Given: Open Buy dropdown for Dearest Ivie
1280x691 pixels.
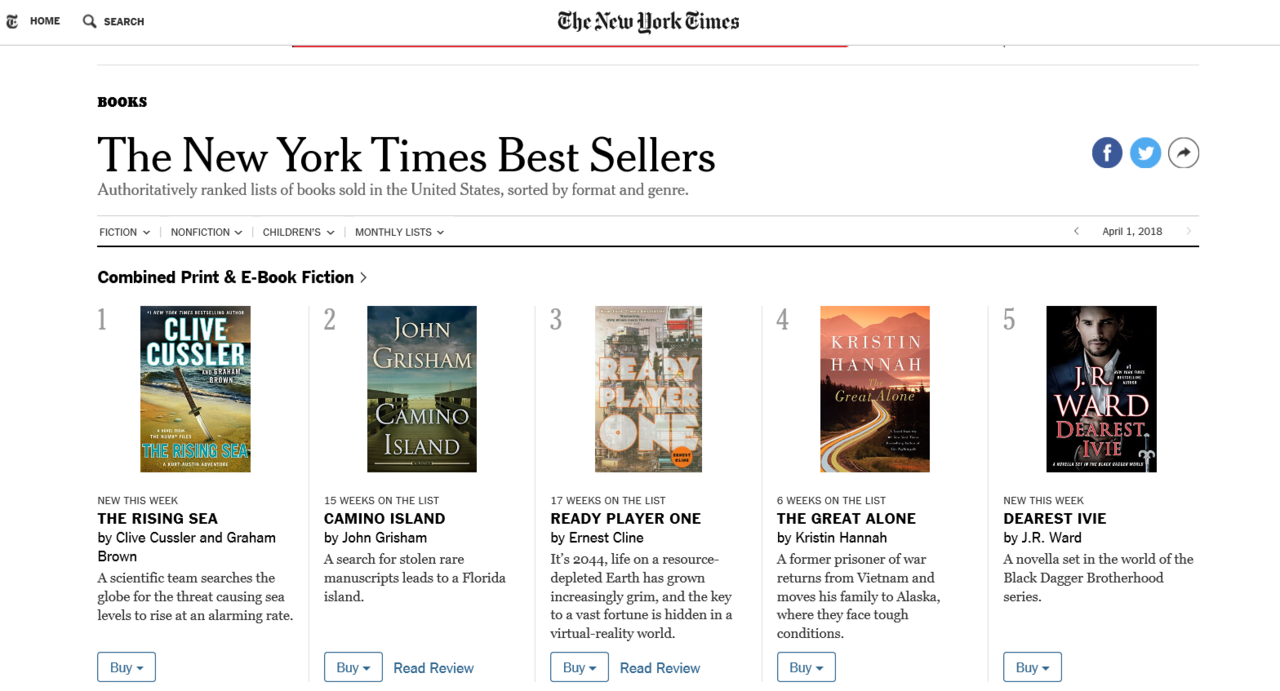Looking at the screenshot, I should pos(1032,667).
